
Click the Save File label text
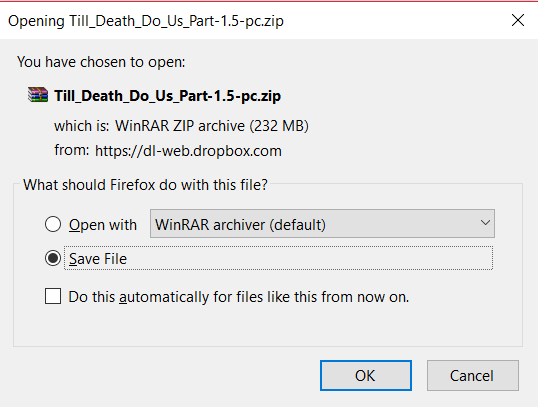click(98, 258)
